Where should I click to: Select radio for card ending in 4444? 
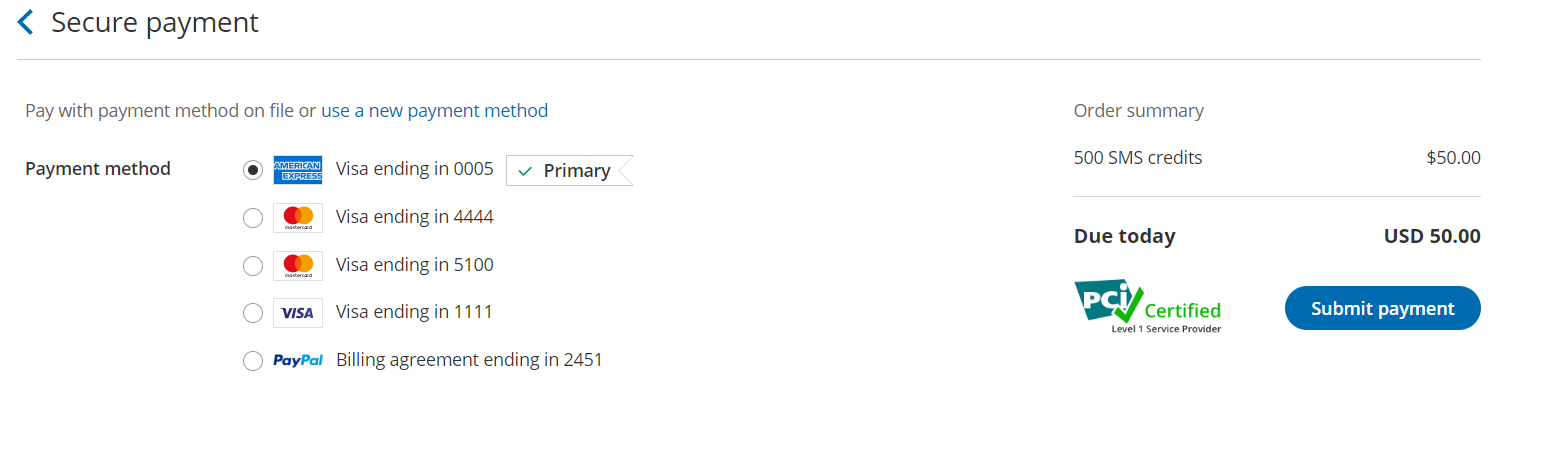coord(253,217)
